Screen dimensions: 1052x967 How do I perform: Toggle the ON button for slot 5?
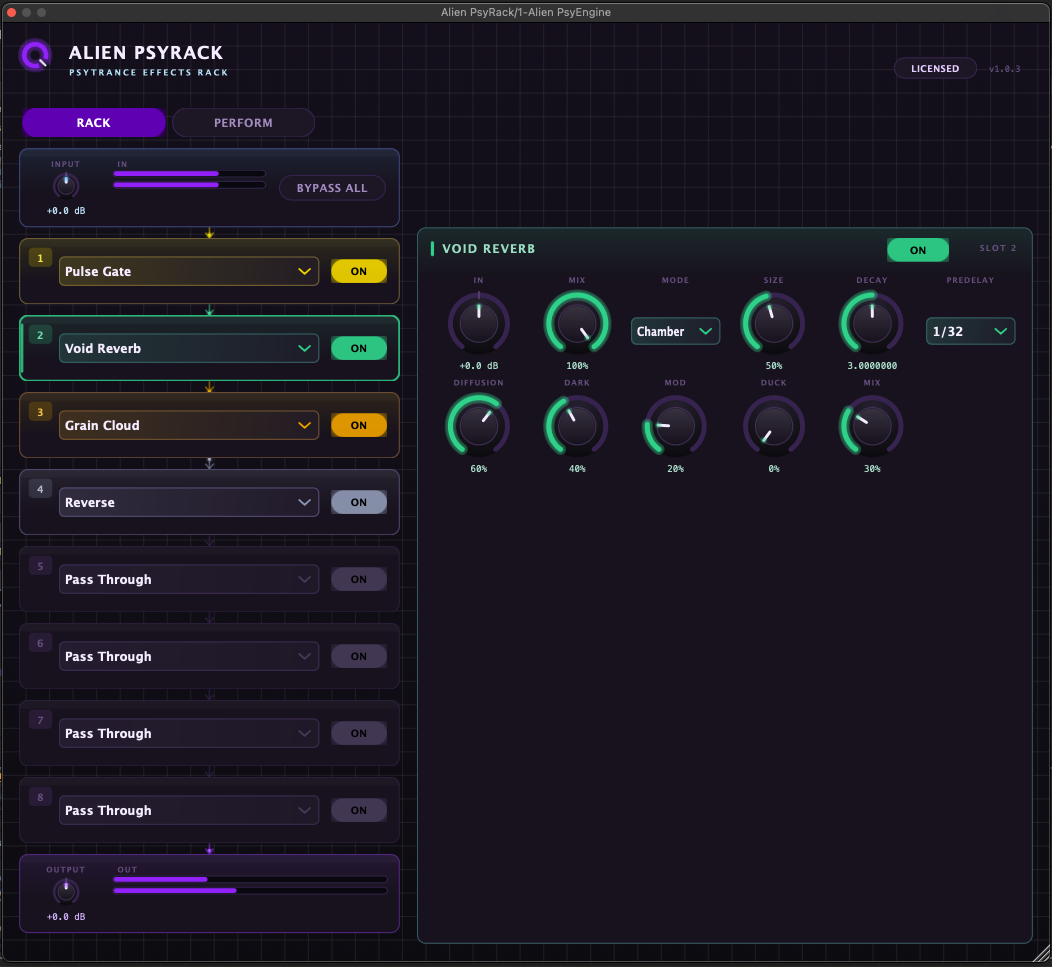coord(359,579)
